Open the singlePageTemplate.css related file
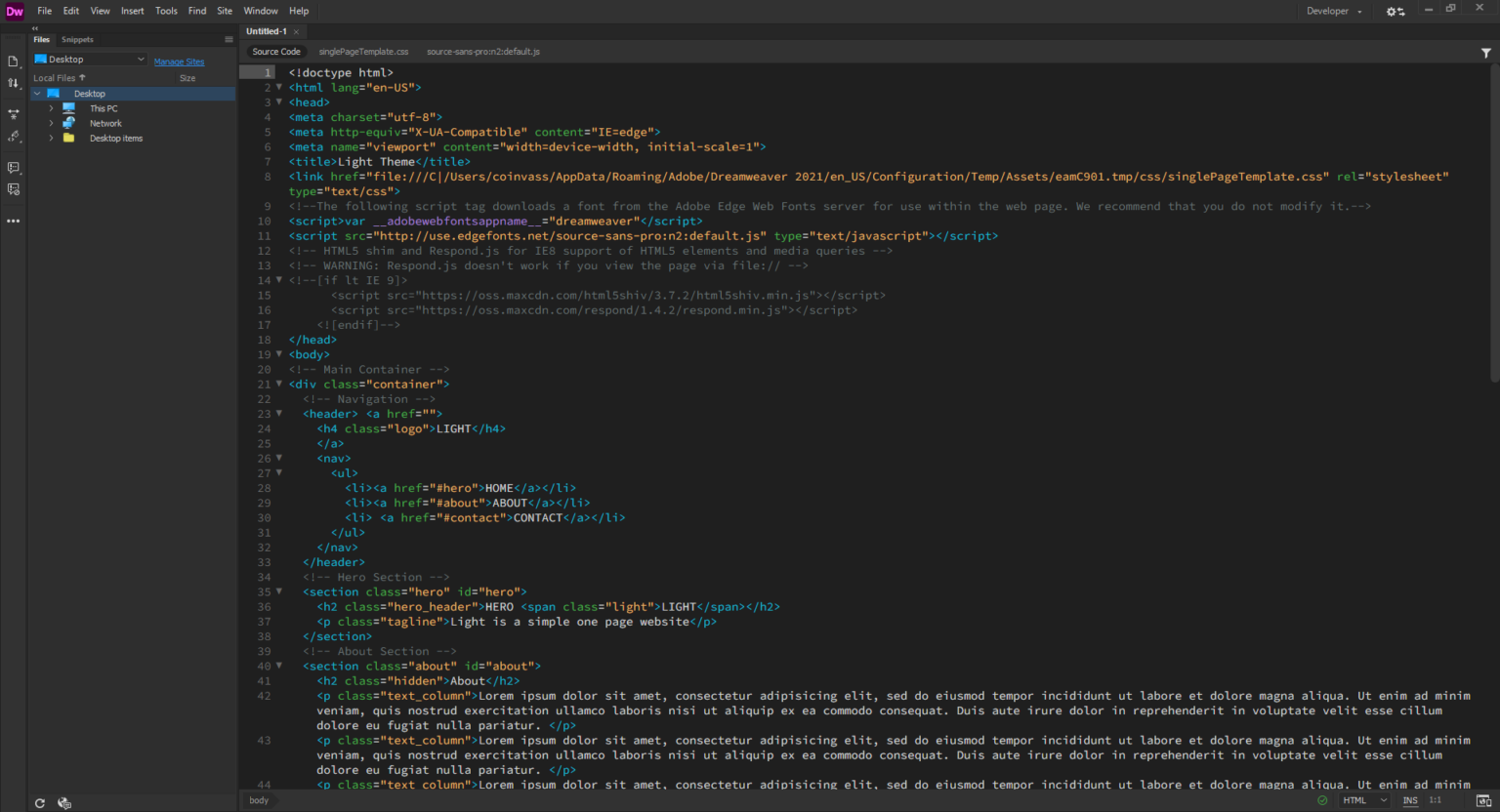The height and width of the screenshot is (812, 1500). pyautogui.click(x=363, y=52)
